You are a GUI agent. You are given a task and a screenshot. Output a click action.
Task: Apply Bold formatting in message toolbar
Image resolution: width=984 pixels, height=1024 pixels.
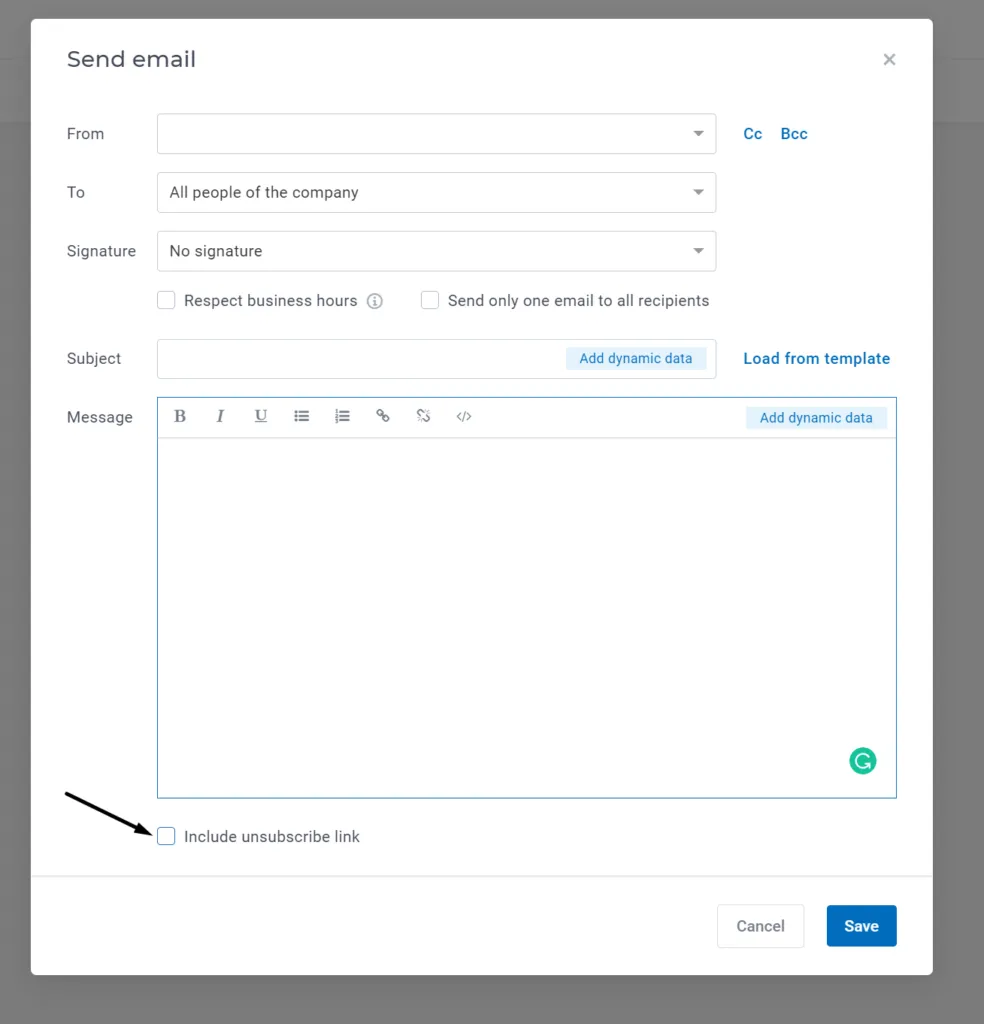[180, 416]
